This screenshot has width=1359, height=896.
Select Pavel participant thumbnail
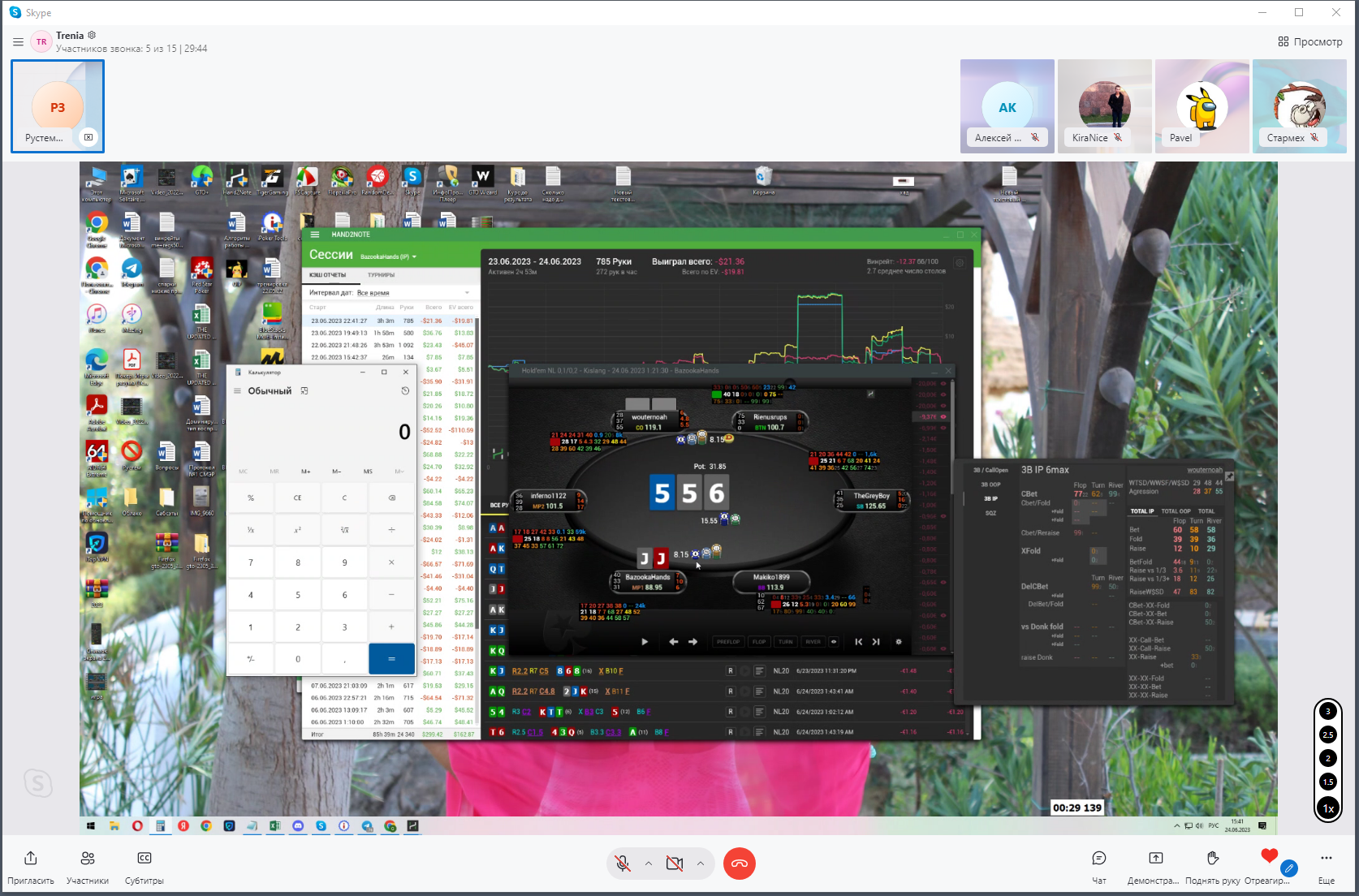(x=1202, y=106)
